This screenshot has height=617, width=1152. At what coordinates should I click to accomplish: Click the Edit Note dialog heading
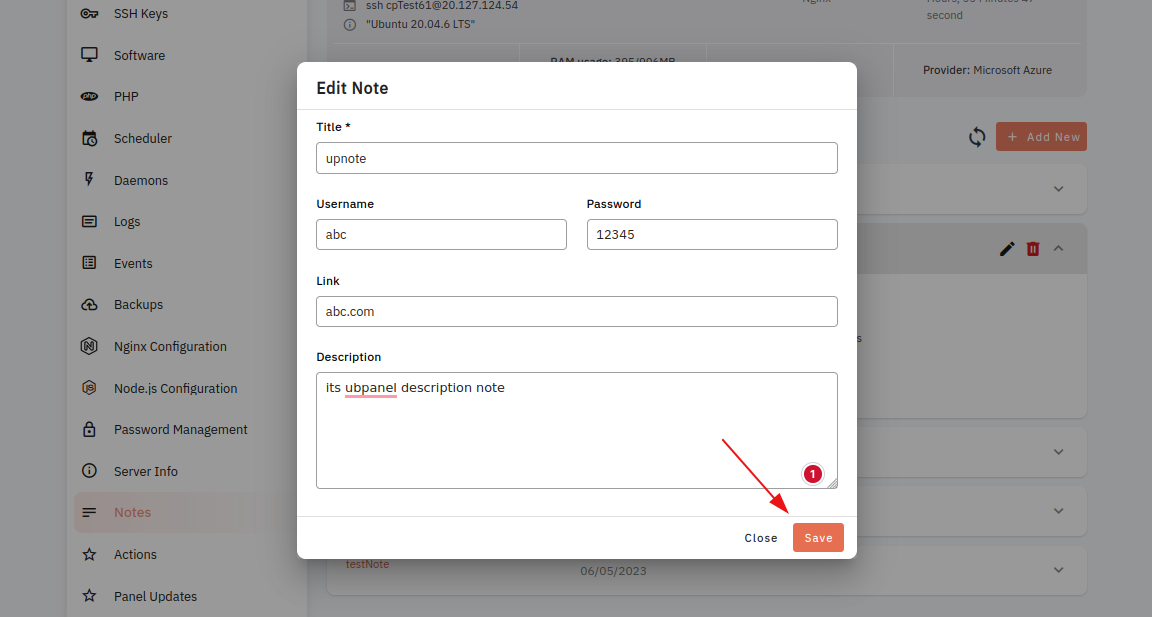click(352, 88)
